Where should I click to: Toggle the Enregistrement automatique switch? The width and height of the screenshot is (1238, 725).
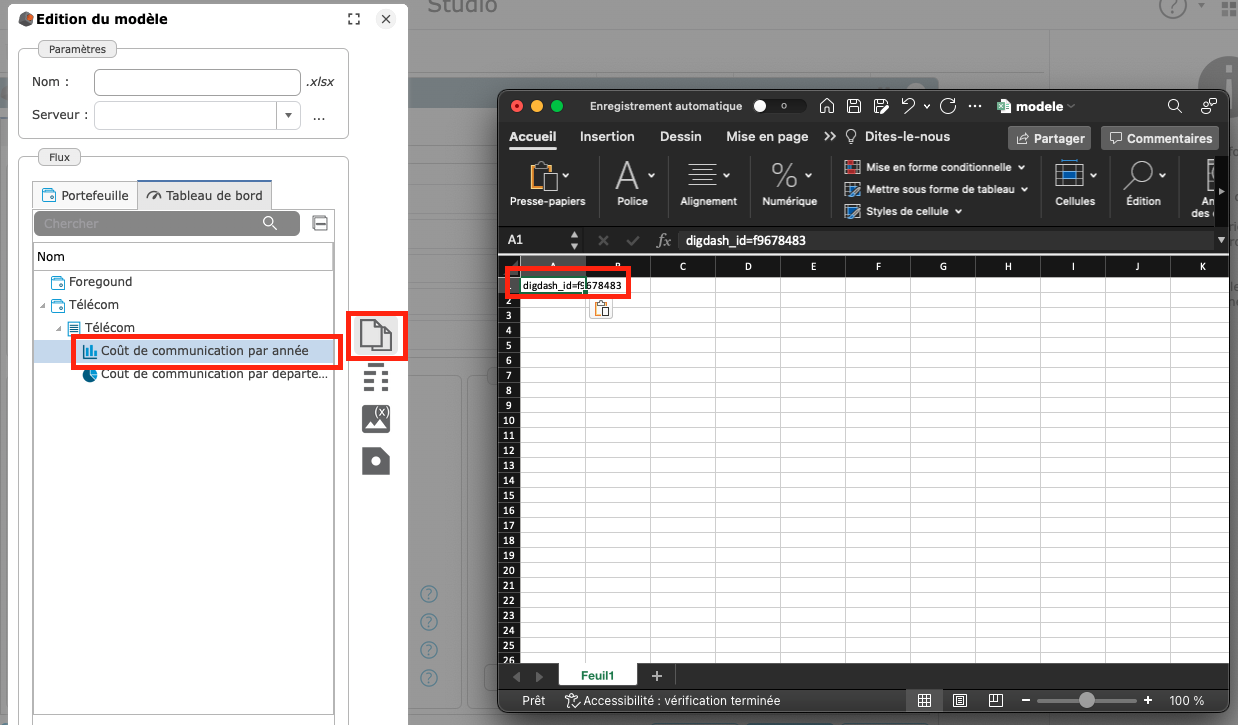pos(779,106)
